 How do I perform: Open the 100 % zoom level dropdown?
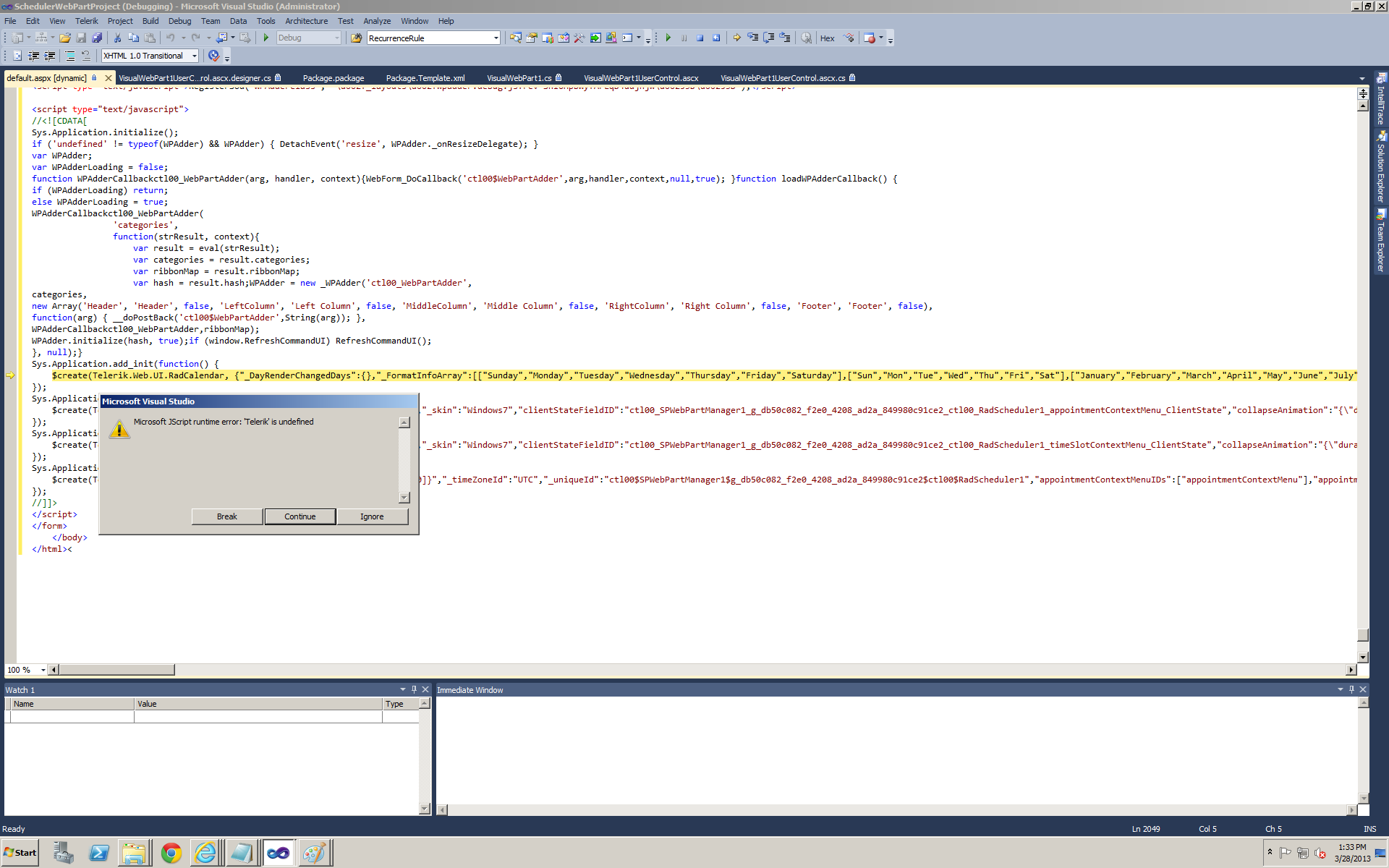point(43,670)
